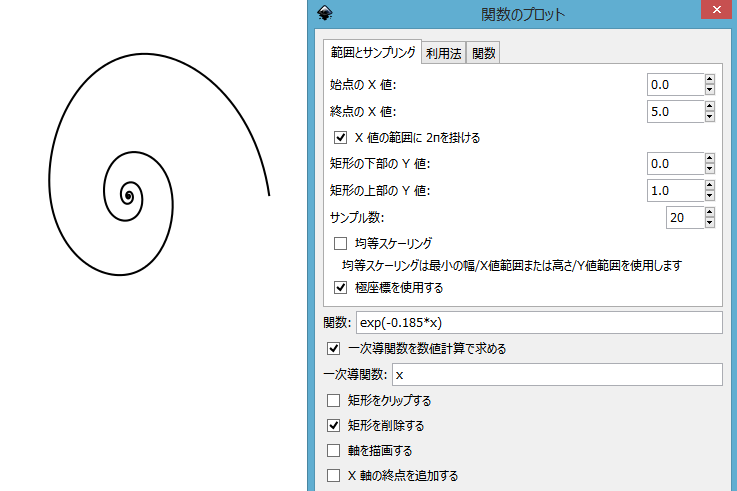
Task: Enable 矩形をクリップする option
Action: point(334,400)
